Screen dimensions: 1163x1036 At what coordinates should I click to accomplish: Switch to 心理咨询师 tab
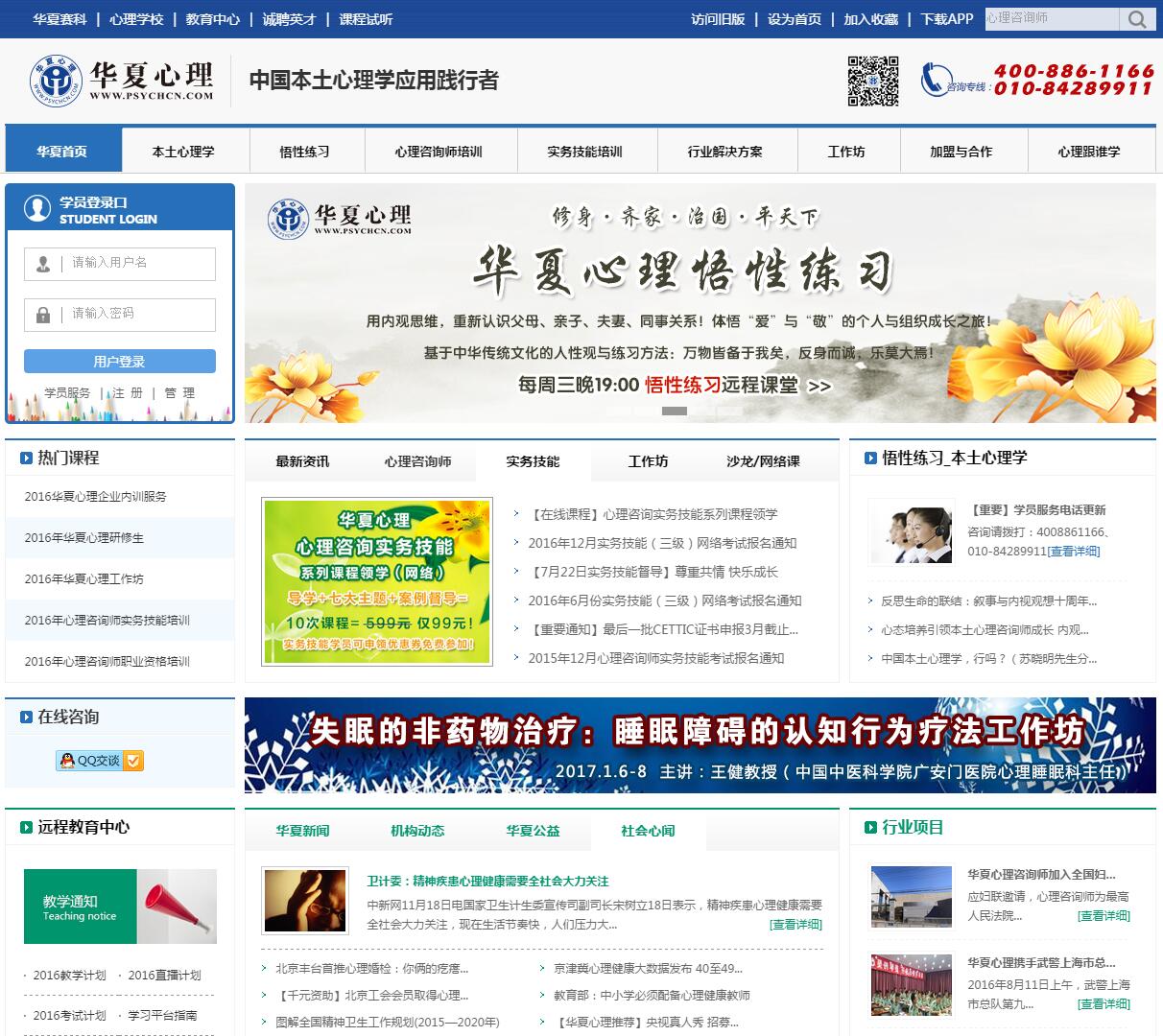[x=418, y=461]
